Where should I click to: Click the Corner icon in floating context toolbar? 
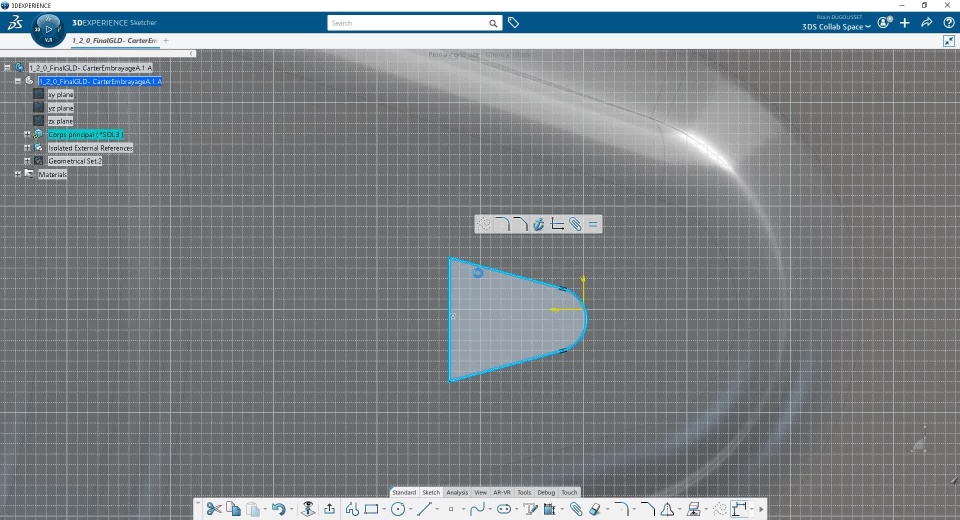502,224
